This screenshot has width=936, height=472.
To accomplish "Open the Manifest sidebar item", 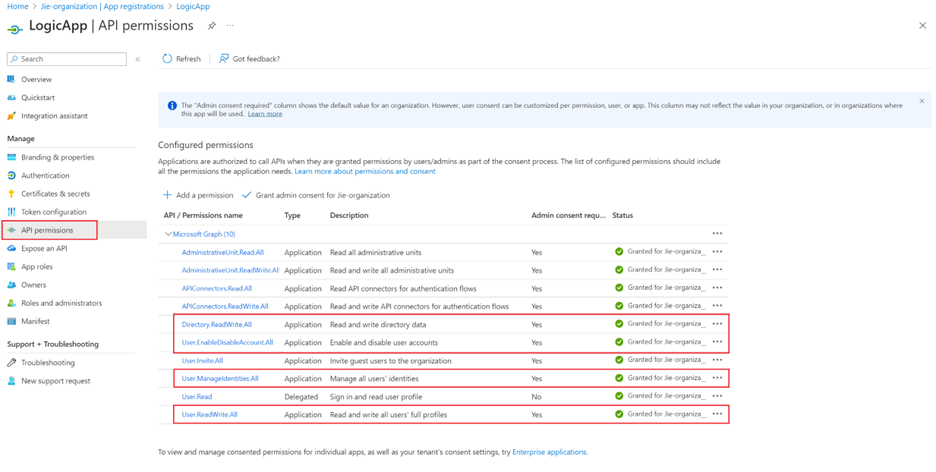I will click(x=35, y=321).
